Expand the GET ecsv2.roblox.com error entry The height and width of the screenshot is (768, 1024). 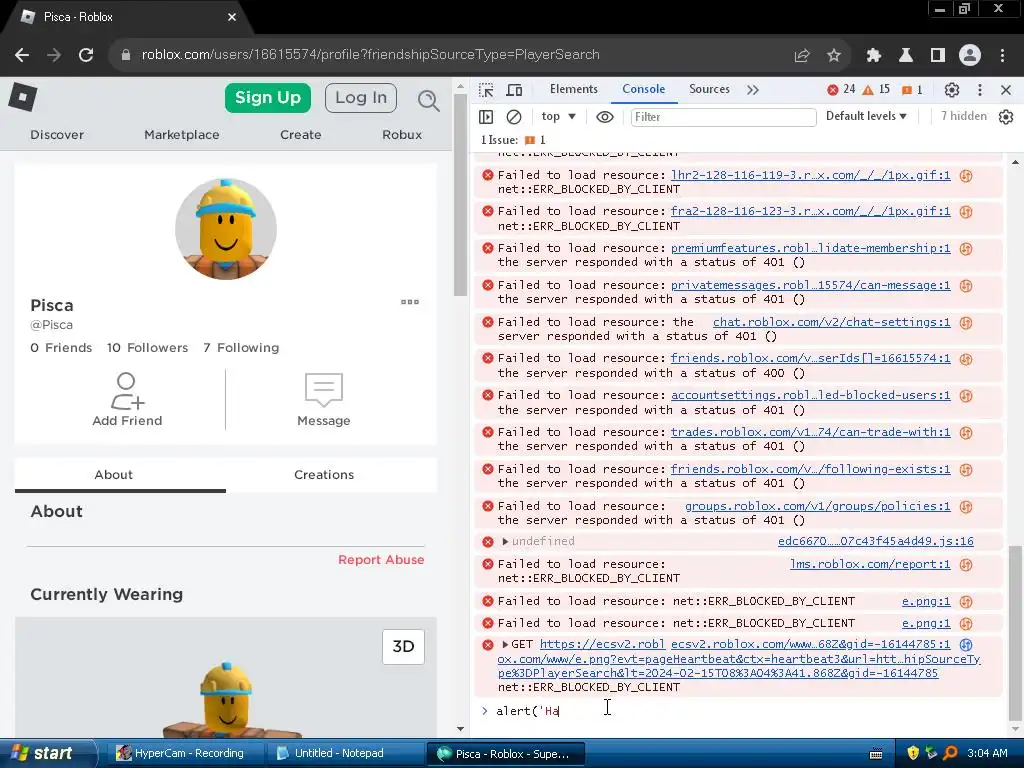[x=505, y=645]
